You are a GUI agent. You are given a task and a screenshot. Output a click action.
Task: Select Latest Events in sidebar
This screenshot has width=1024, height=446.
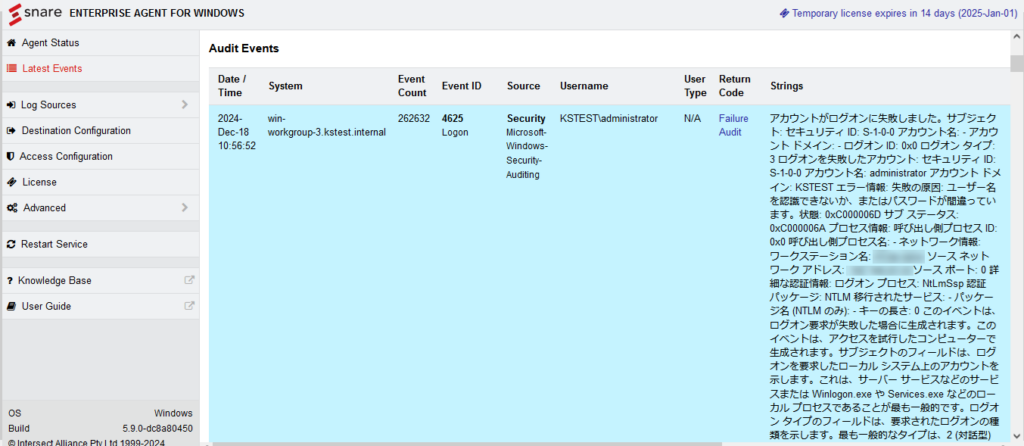point(101,69)
